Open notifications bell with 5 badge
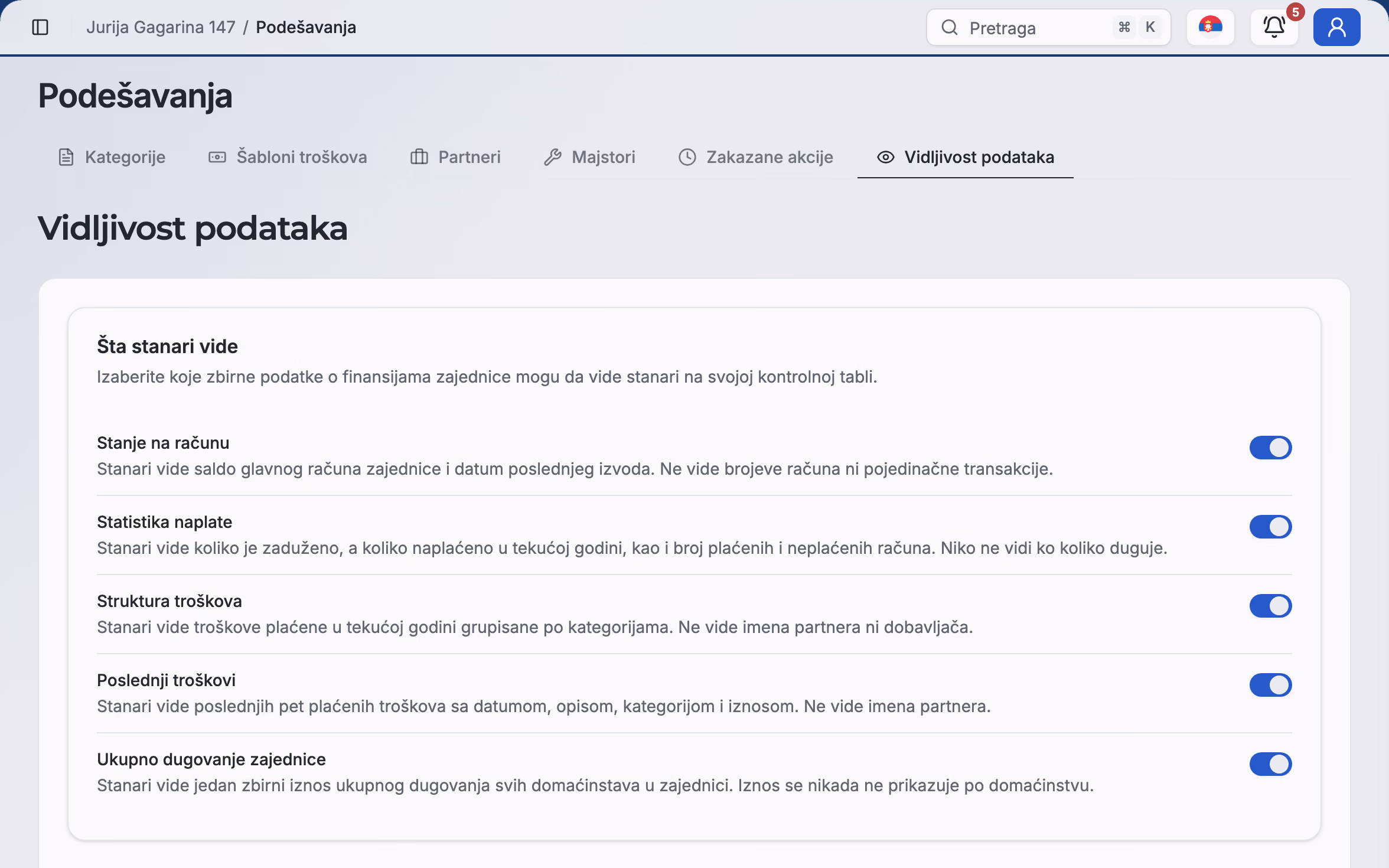The height and width of the screenshot is (868, 1389). point(1274,27)
